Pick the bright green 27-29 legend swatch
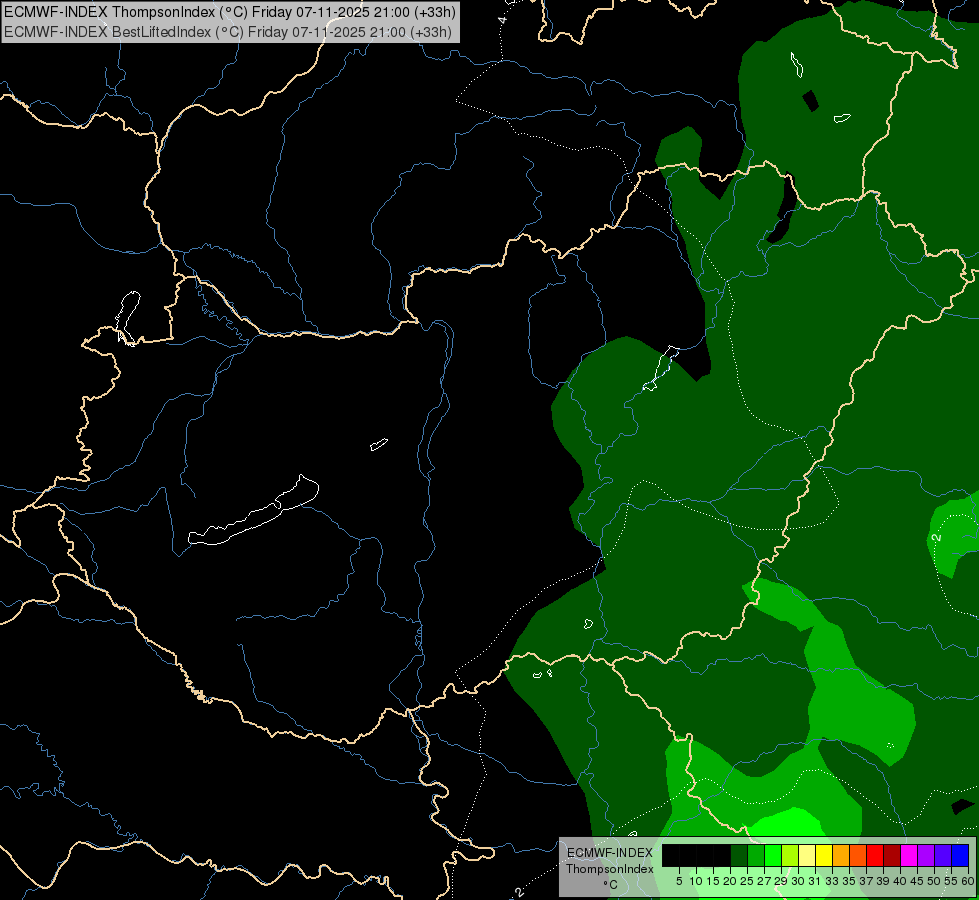The width and height of the screenshot is (979, 900). (773, 856)
